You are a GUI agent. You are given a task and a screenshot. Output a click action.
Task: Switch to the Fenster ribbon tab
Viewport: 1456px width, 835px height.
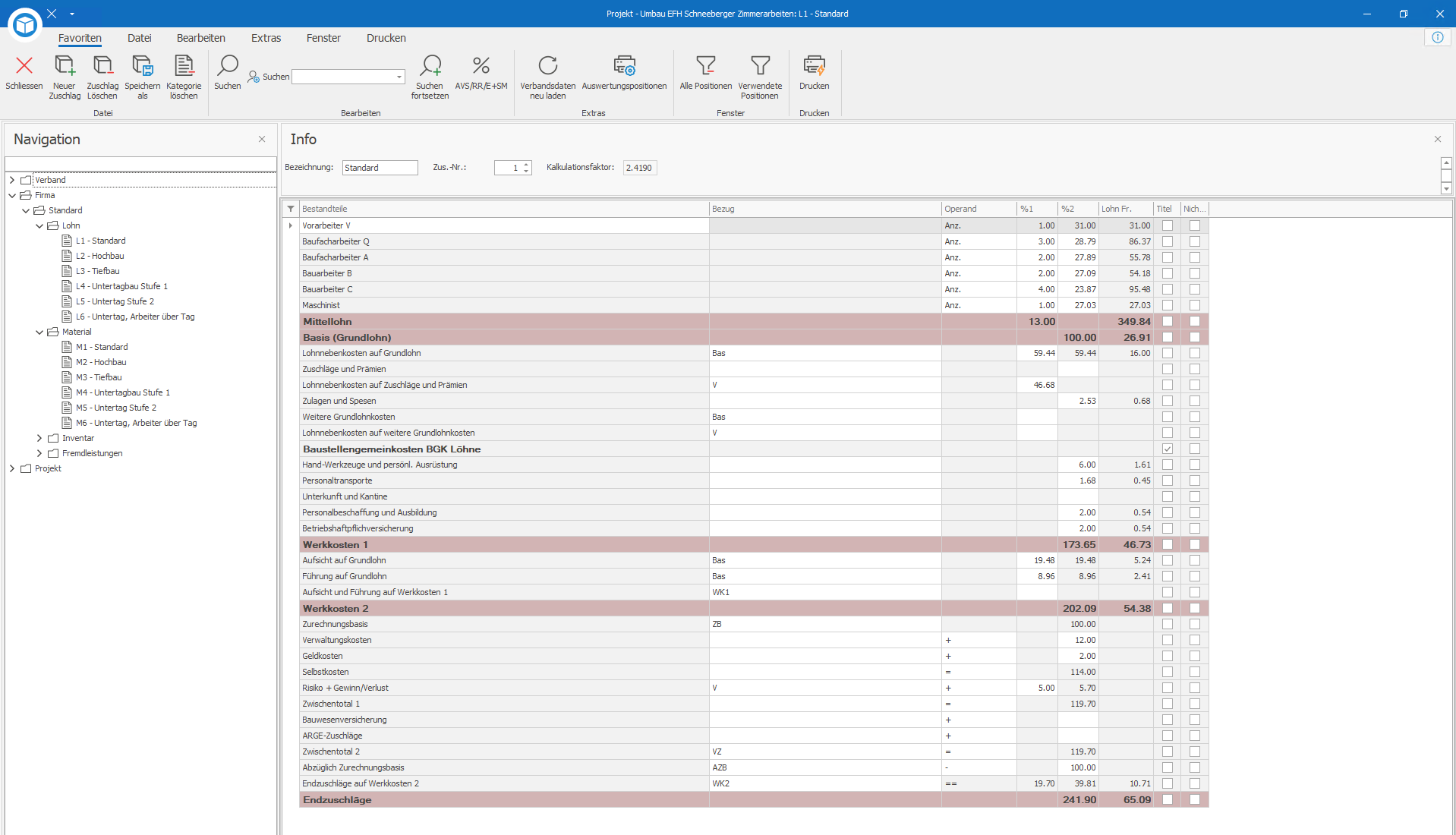tap(323, 38)
